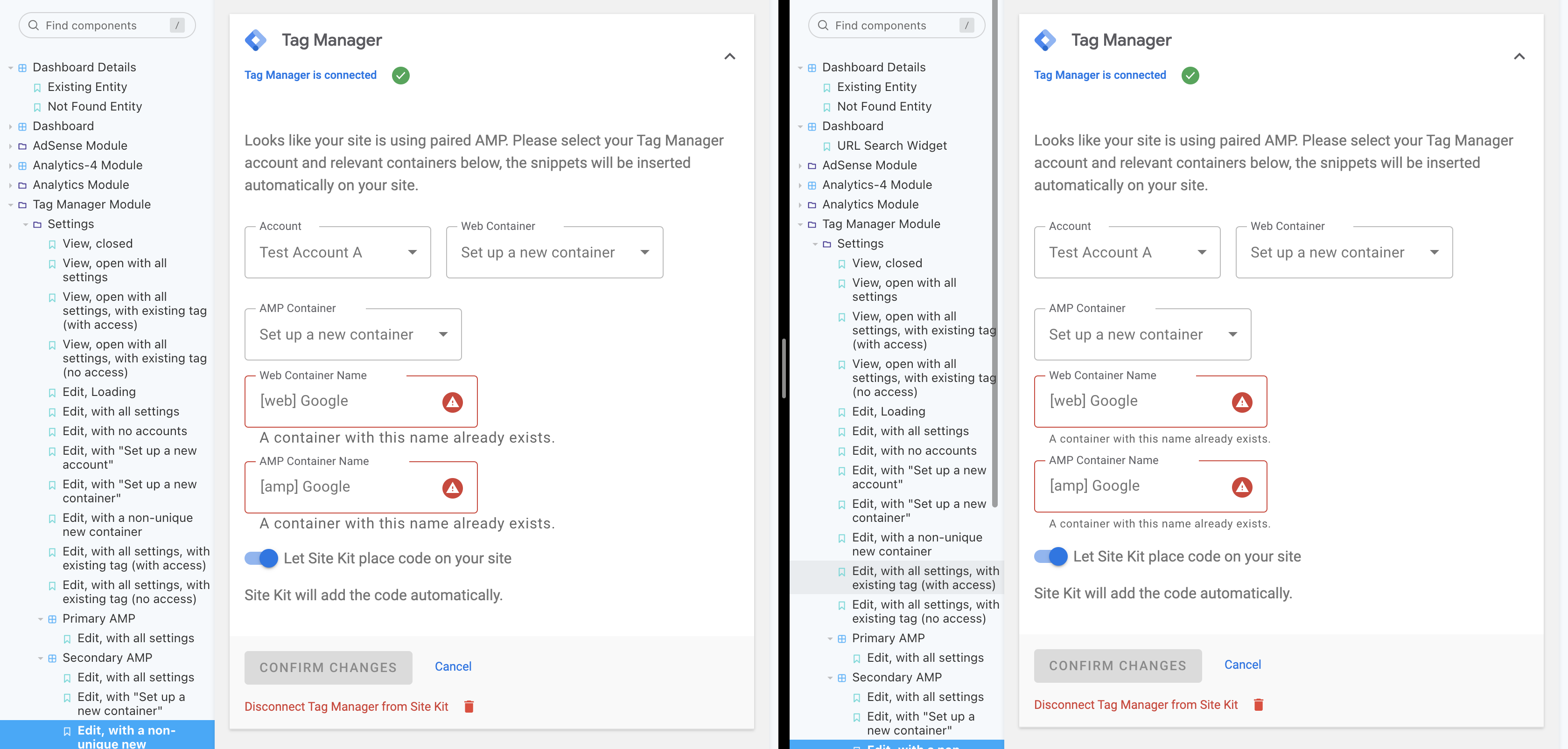Click the search magnifier icon in the left sidebar
Viewport: 1568px width, 749px height.
[x=34, y=26]
